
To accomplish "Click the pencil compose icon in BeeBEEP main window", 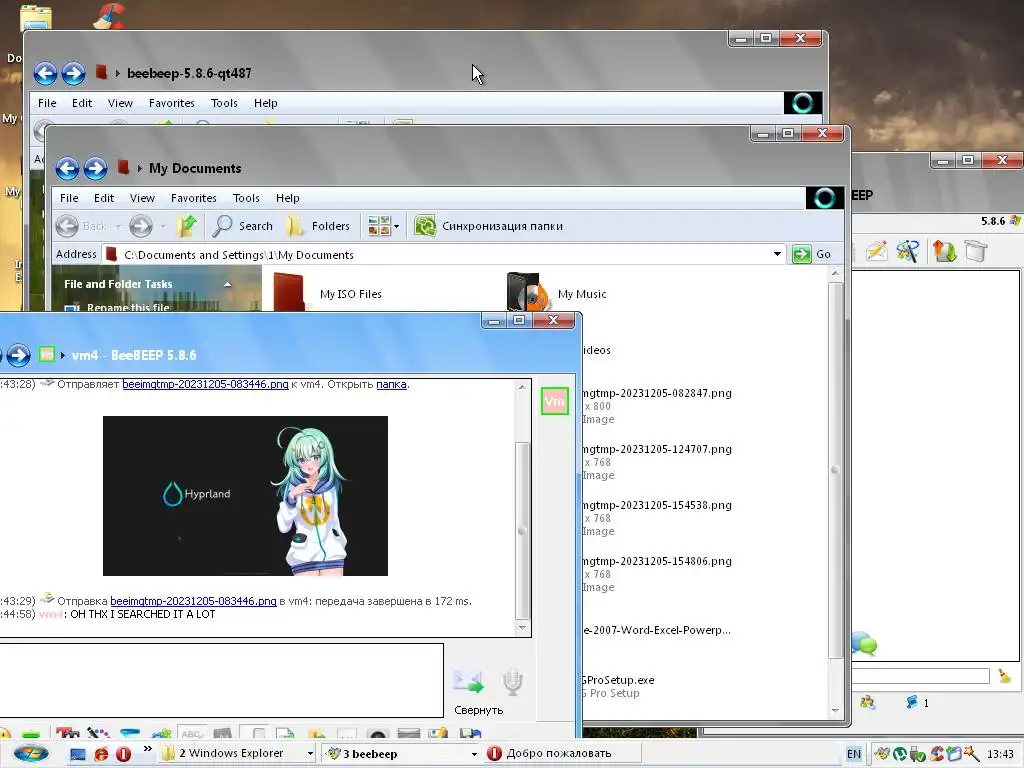I will click(876, 251).
